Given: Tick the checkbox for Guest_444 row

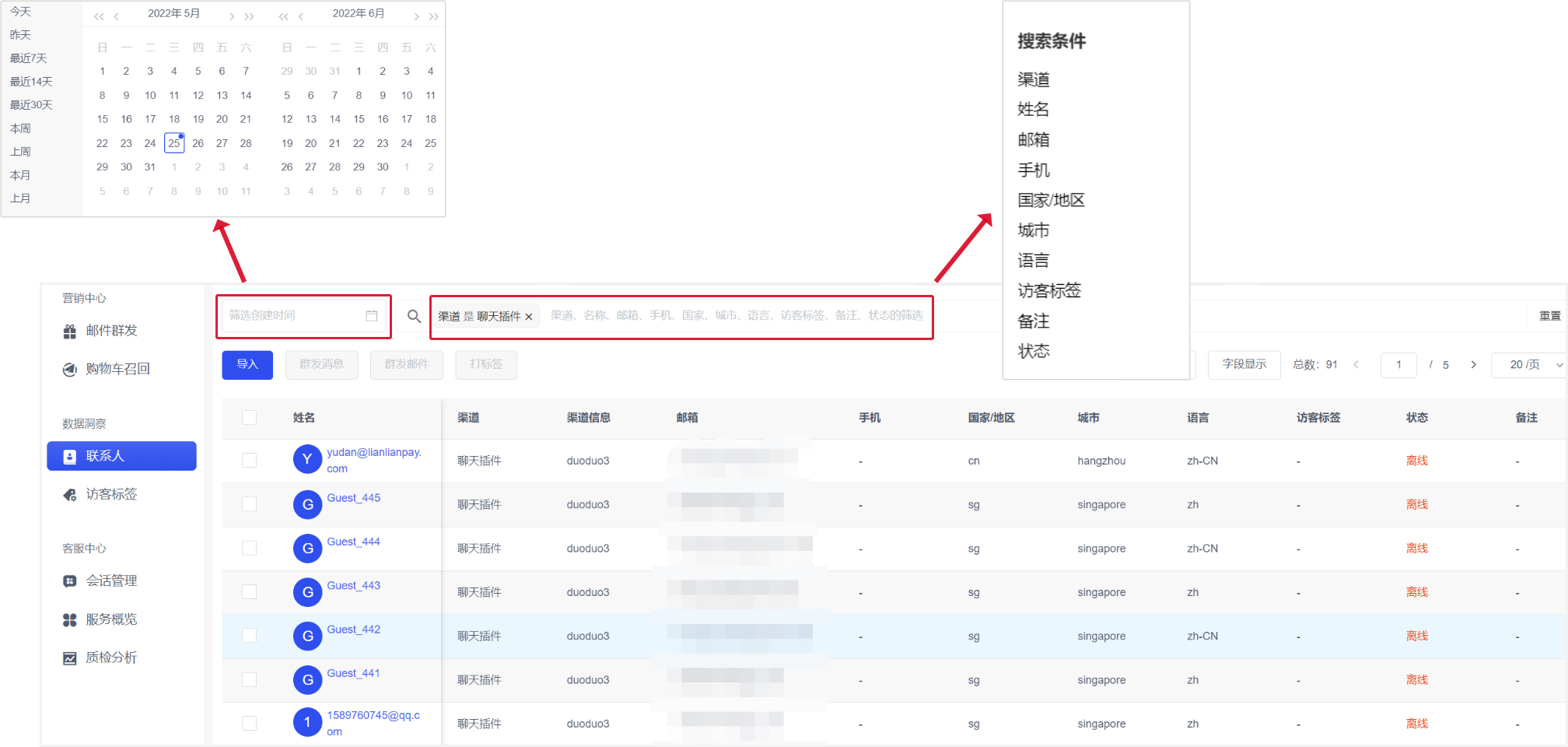Looking at the screenshot, I should pos(249,549).
